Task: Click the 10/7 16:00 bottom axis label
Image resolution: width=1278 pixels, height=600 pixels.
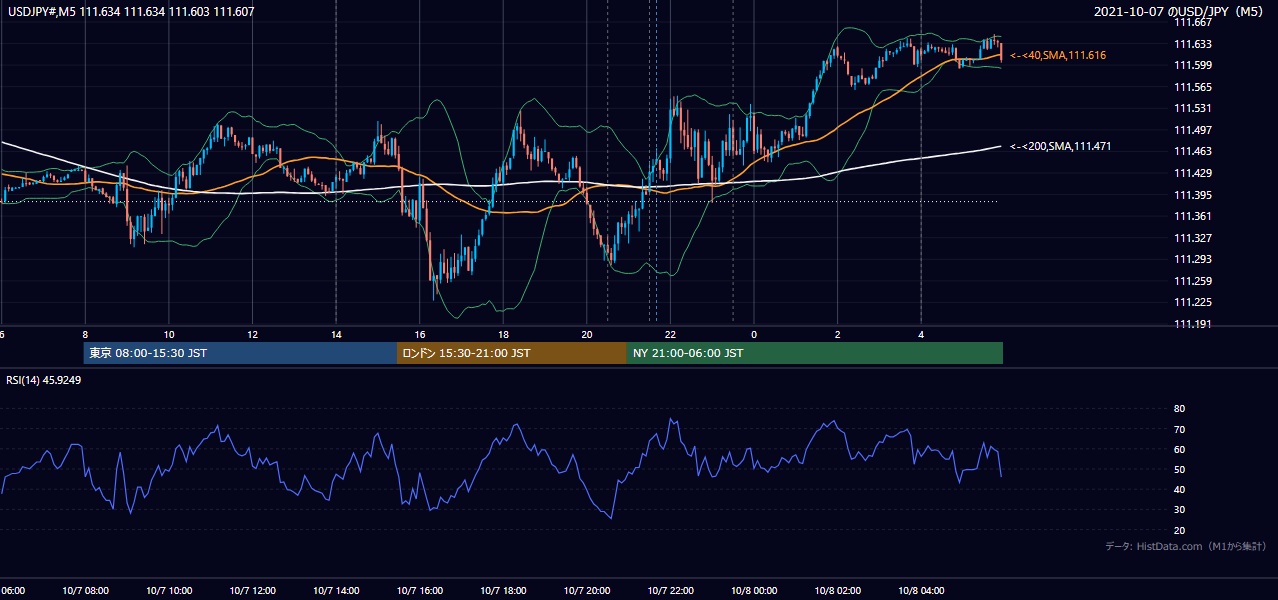Action: pos(420,591)
